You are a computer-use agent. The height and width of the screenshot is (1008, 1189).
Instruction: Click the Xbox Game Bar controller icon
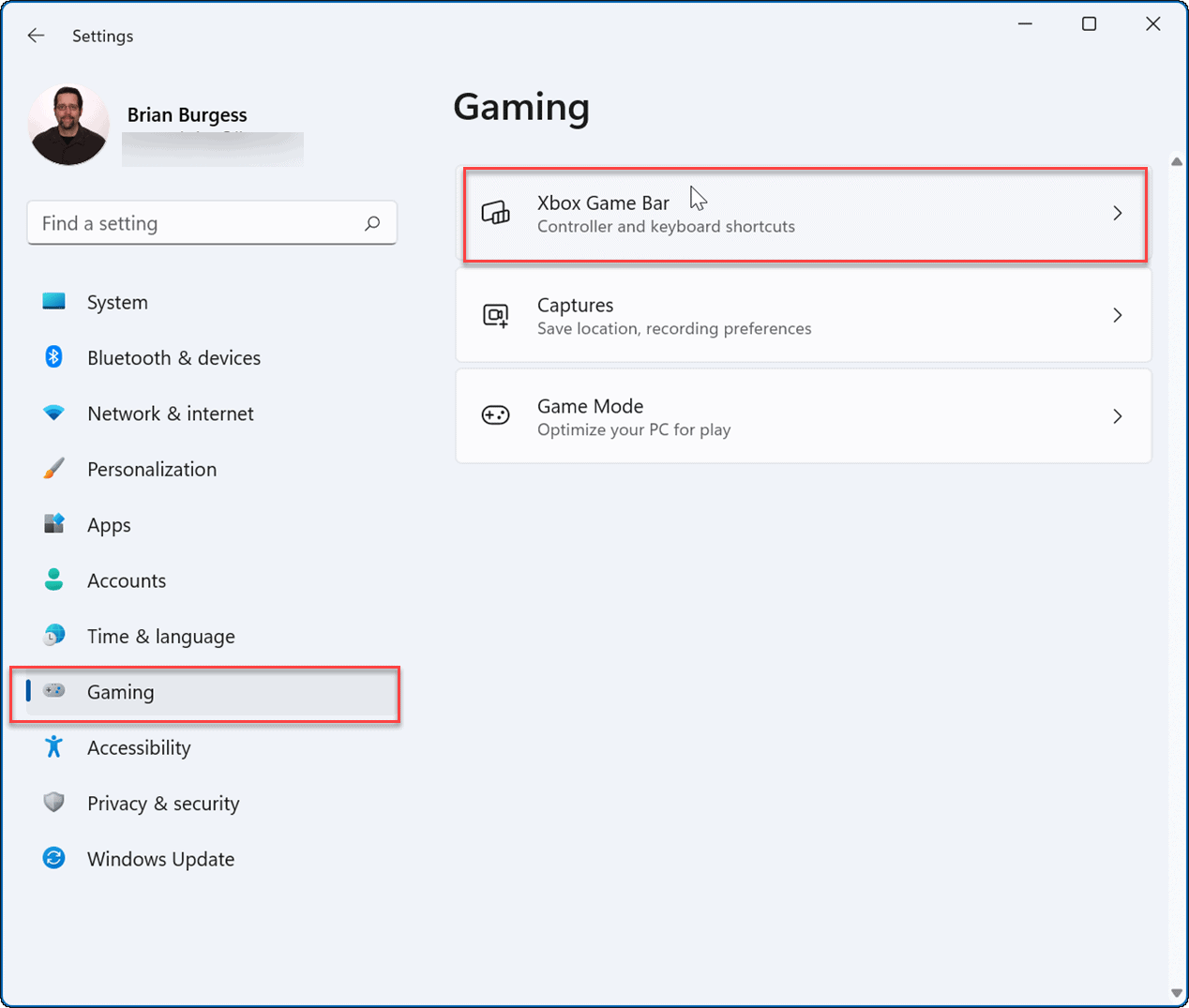pyautogui.click(x=497, y=213)
